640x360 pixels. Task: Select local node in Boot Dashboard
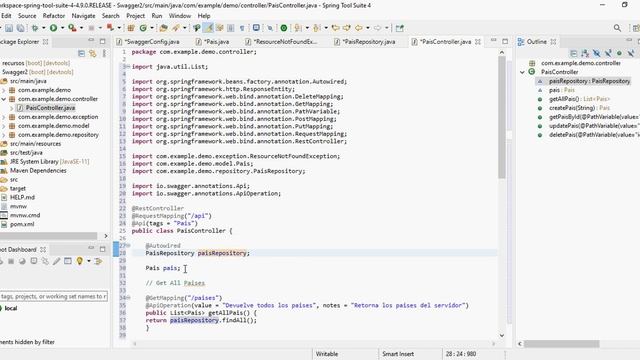[x=11, y=308]
